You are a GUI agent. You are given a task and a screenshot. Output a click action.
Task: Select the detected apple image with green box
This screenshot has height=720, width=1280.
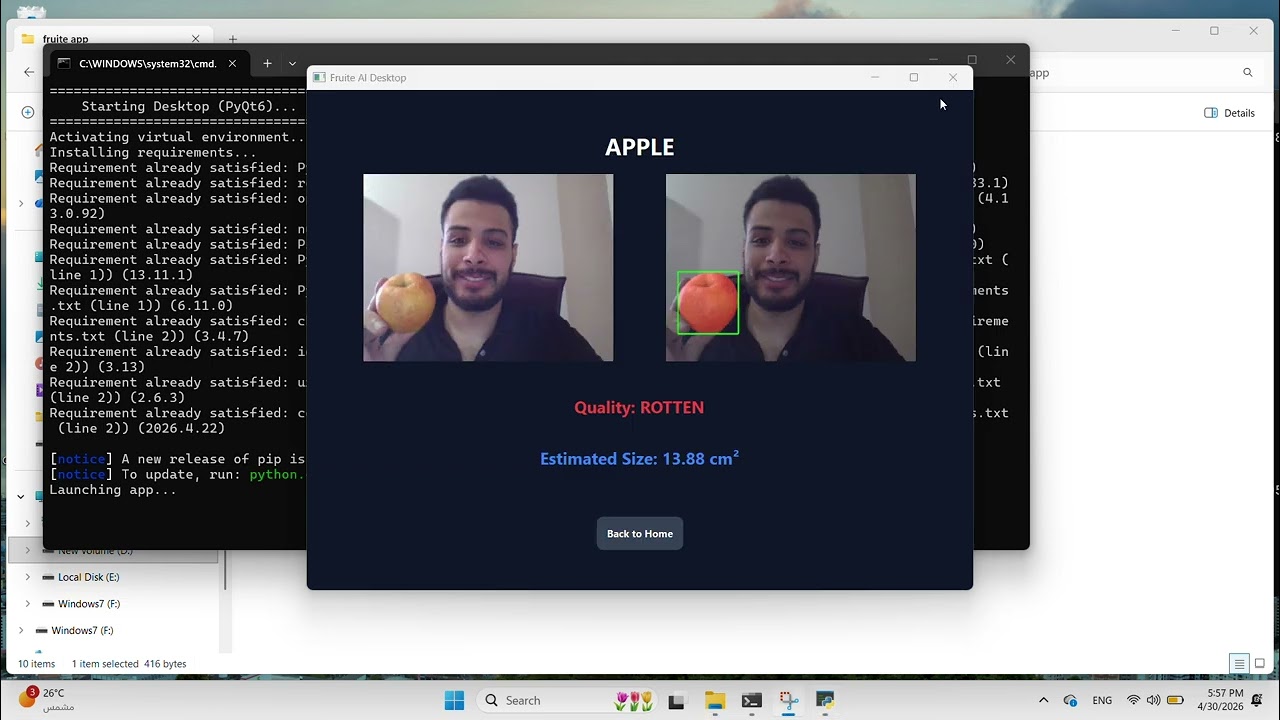coord(790,267)
